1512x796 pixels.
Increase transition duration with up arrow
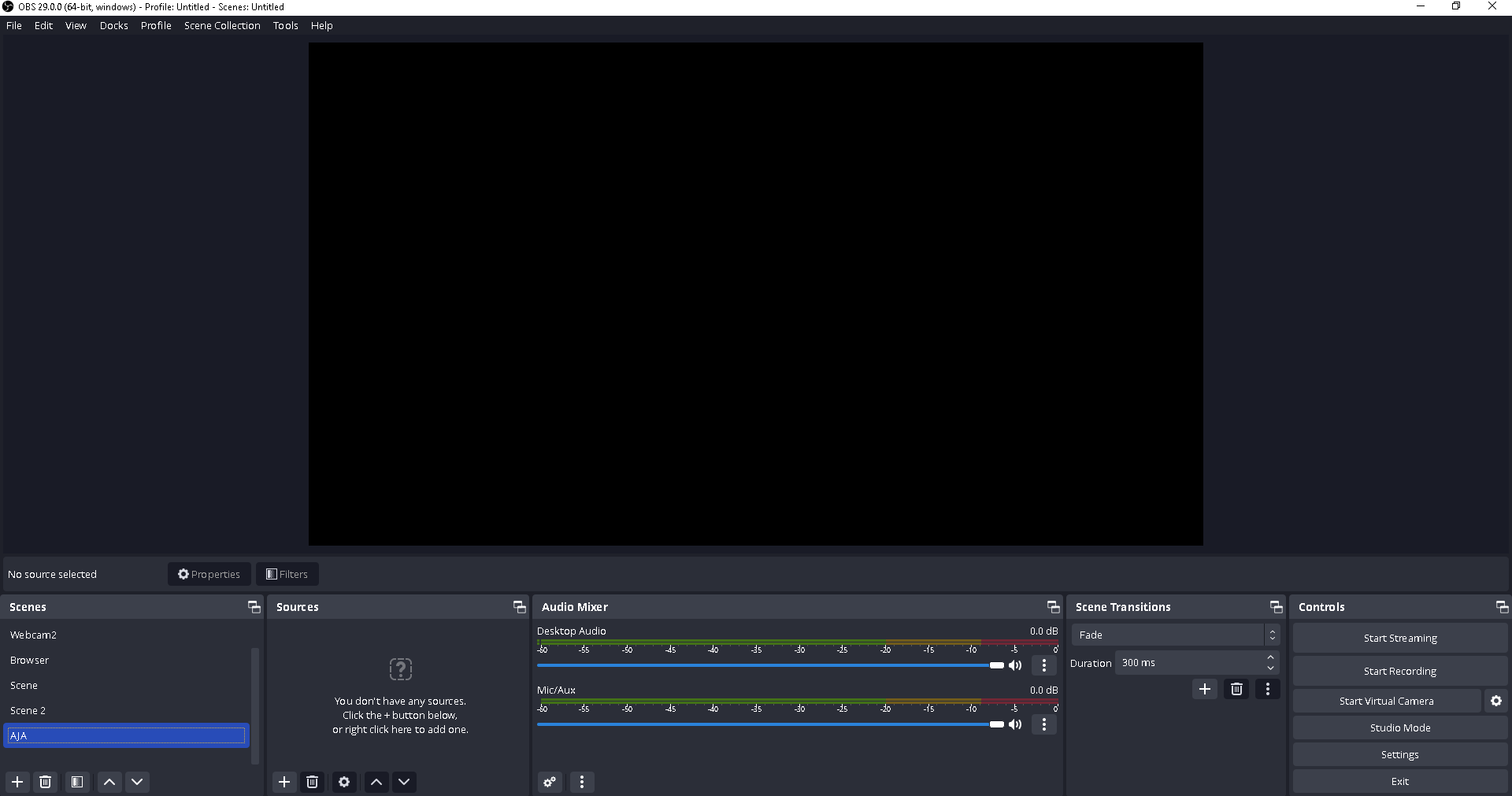[x=1270, y=657]
